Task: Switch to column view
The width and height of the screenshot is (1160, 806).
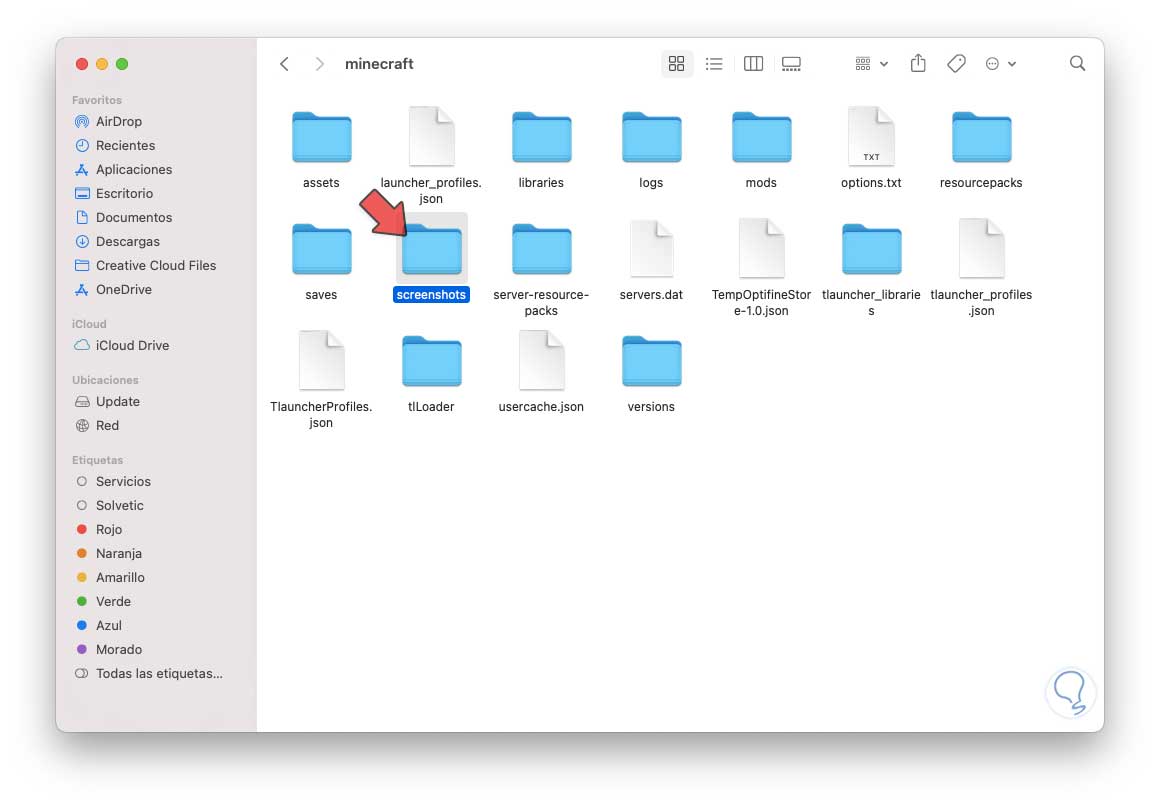Action: pyautogui.click(x=753, y=64)
